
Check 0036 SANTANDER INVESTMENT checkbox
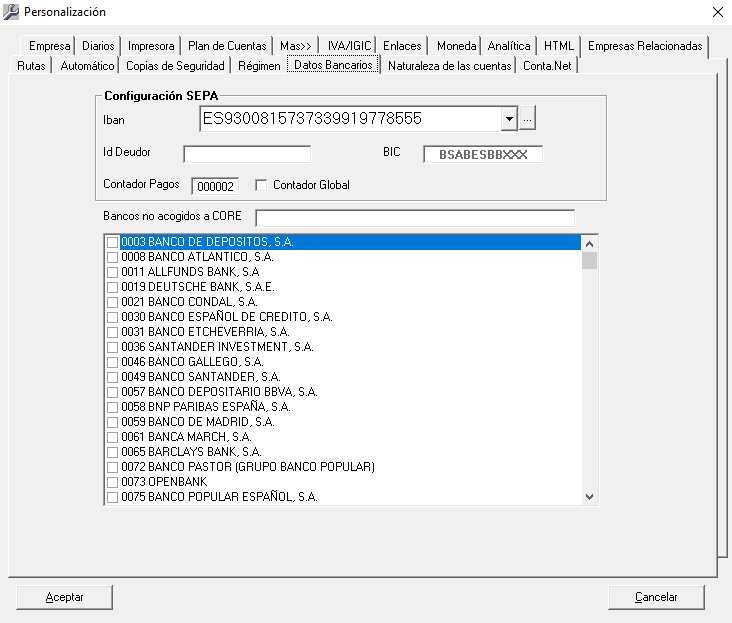tap(112, 347)
